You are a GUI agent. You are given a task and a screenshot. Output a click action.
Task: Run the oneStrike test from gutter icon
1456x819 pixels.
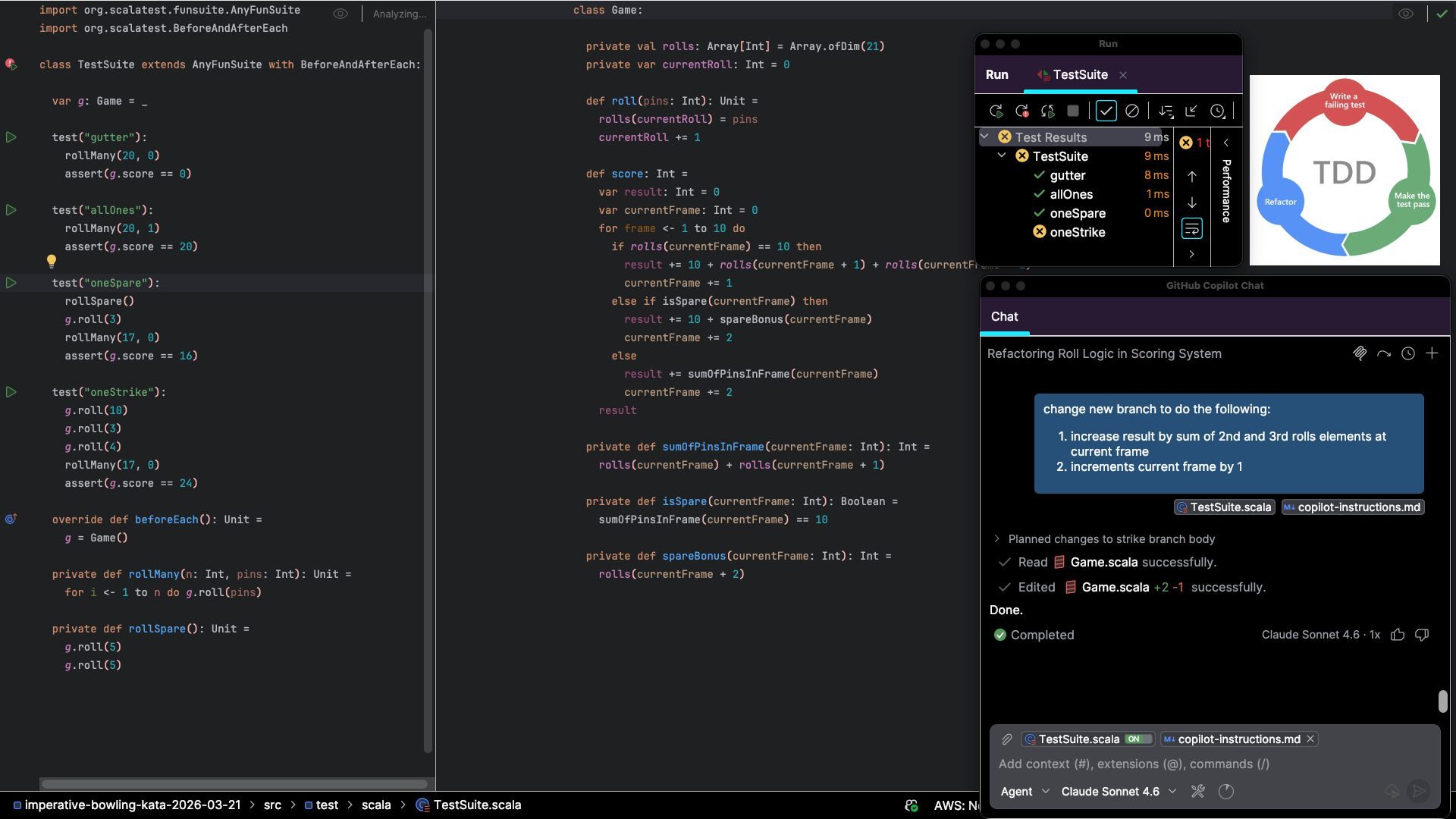(11, 392)
